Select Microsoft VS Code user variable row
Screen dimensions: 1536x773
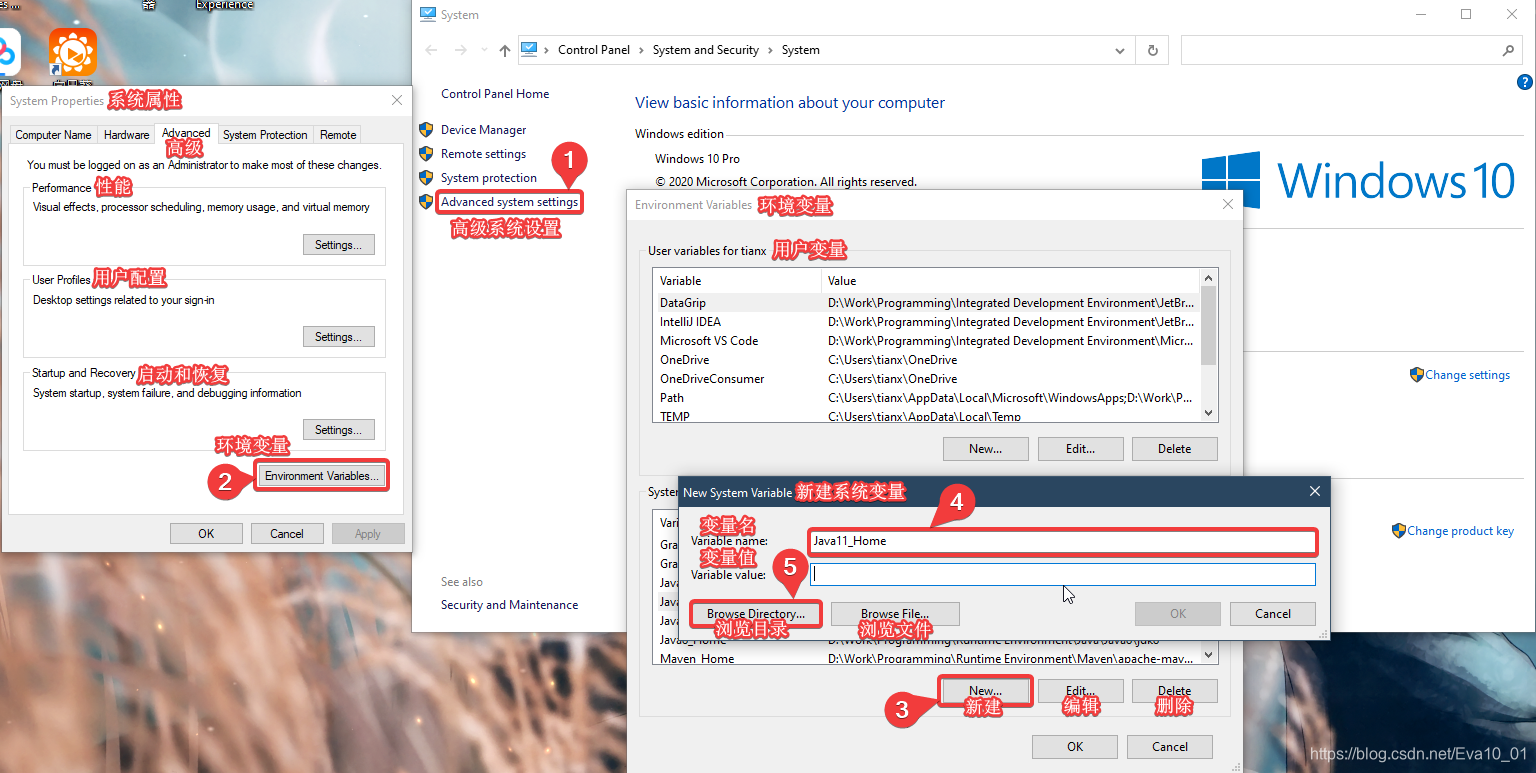tap(926, 341)
